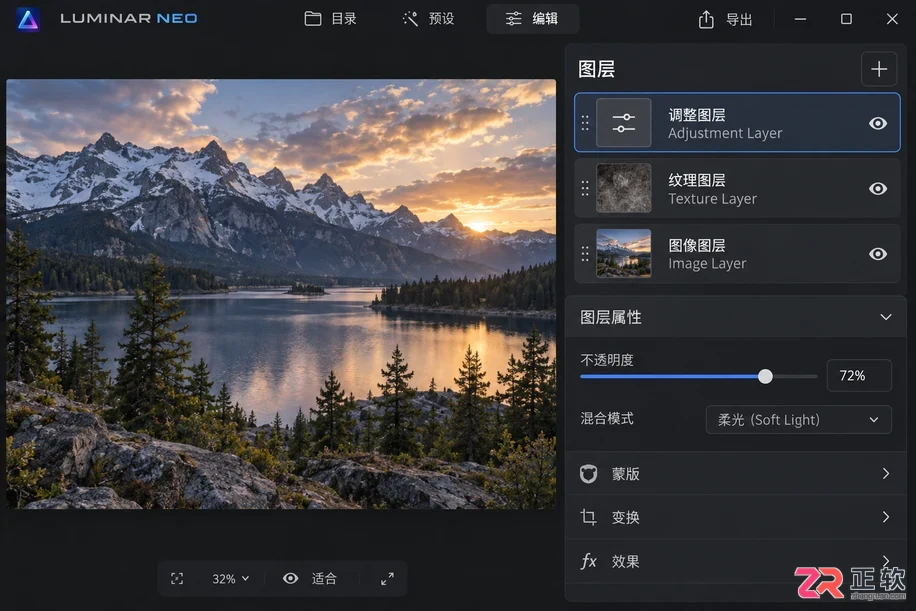Click the fit-to-frame icon in bottom toolbar
Viewport: 916px width, 611px height.
coord(177,579)
